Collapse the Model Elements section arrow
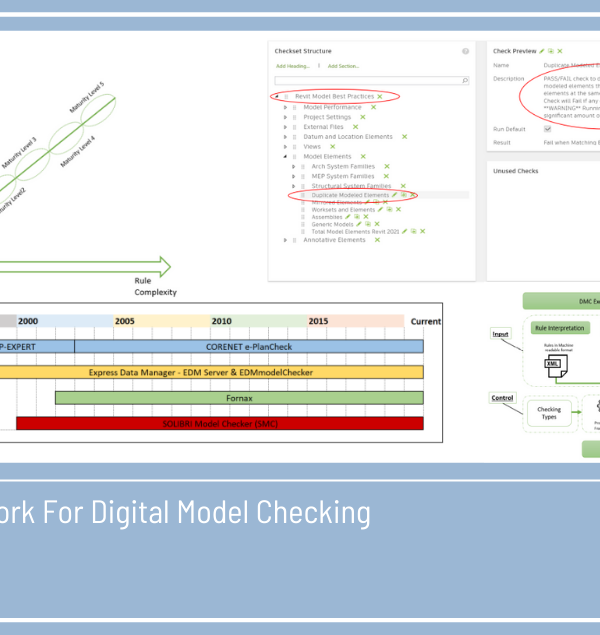Image resolution: width=600 pixels, height=635 pixels. 285,157
